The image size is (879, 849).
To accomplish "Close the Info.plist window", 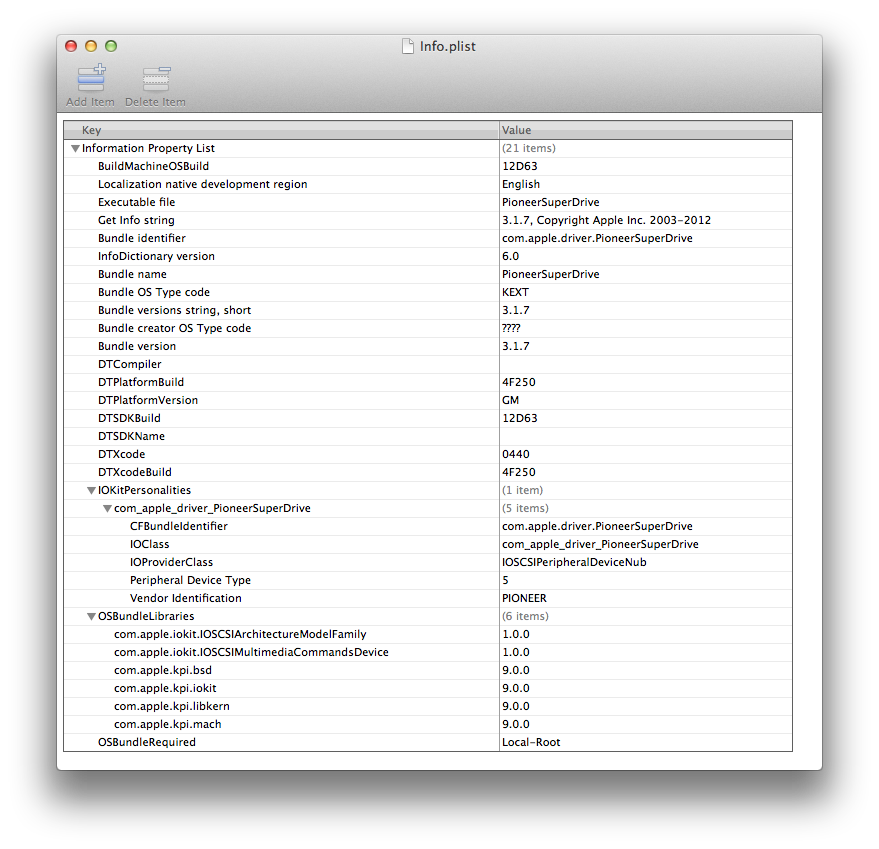I will click(71, 46).
